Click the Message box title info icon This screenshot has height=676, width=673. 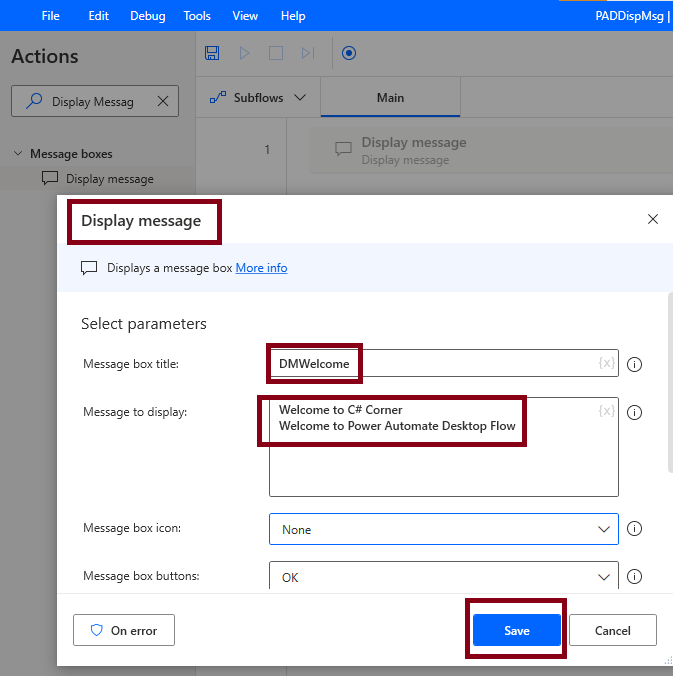tap(634, 364)
